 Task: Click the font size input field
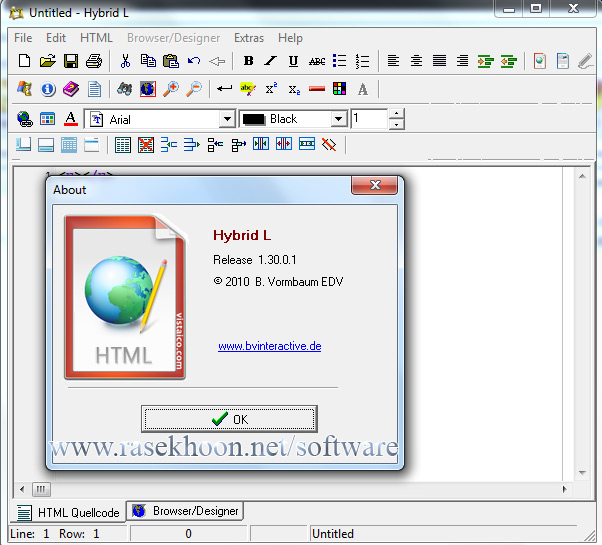click(369, 119)
